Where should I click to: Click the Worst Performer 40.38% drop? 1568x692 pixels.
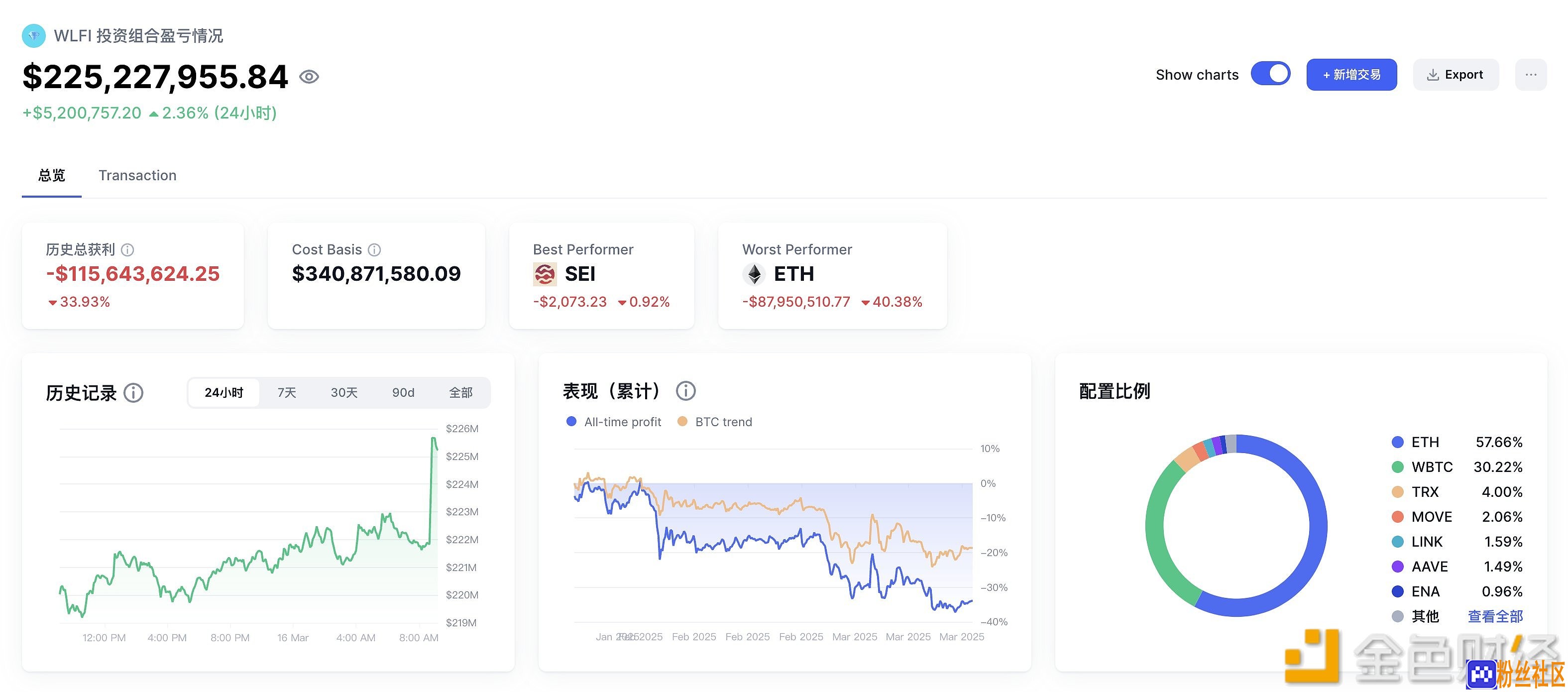[x=892, y=303]
